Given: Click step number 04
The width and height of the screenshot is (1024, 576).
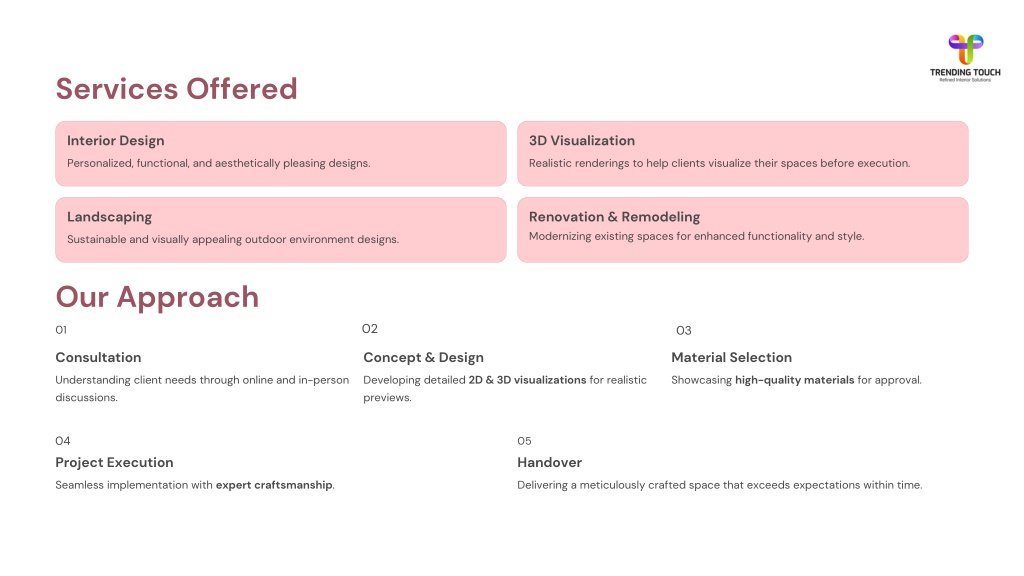Looking at the screenshot, I should 63,441.
